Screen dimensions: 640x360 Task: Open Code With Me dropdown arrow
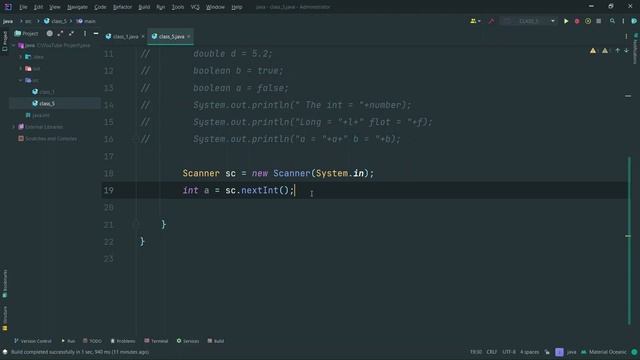pyautogui.click(x=479, y=21)
